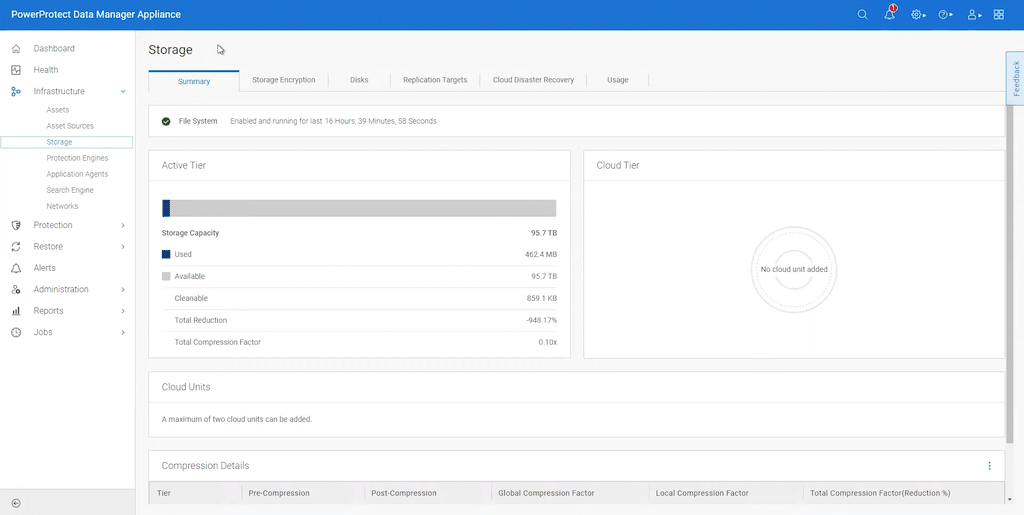Open the notifications bell with alert badge

[x=889, y=14]
